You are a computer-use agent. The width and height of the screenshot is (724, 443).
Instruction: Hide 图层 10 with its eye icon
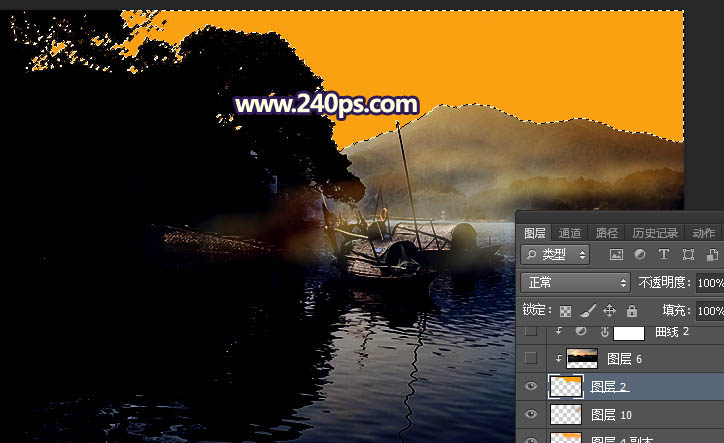point(531,414)
